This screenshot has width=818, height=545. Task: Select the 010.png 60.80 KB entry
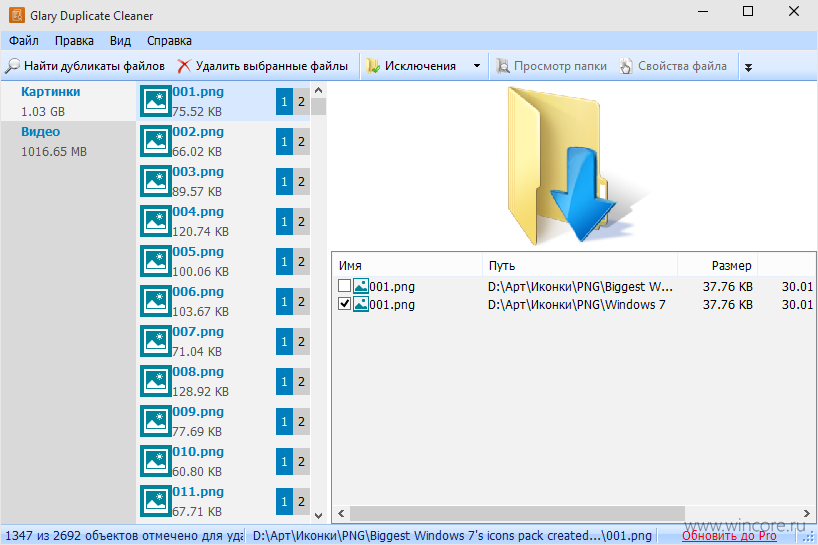(225, 462)
